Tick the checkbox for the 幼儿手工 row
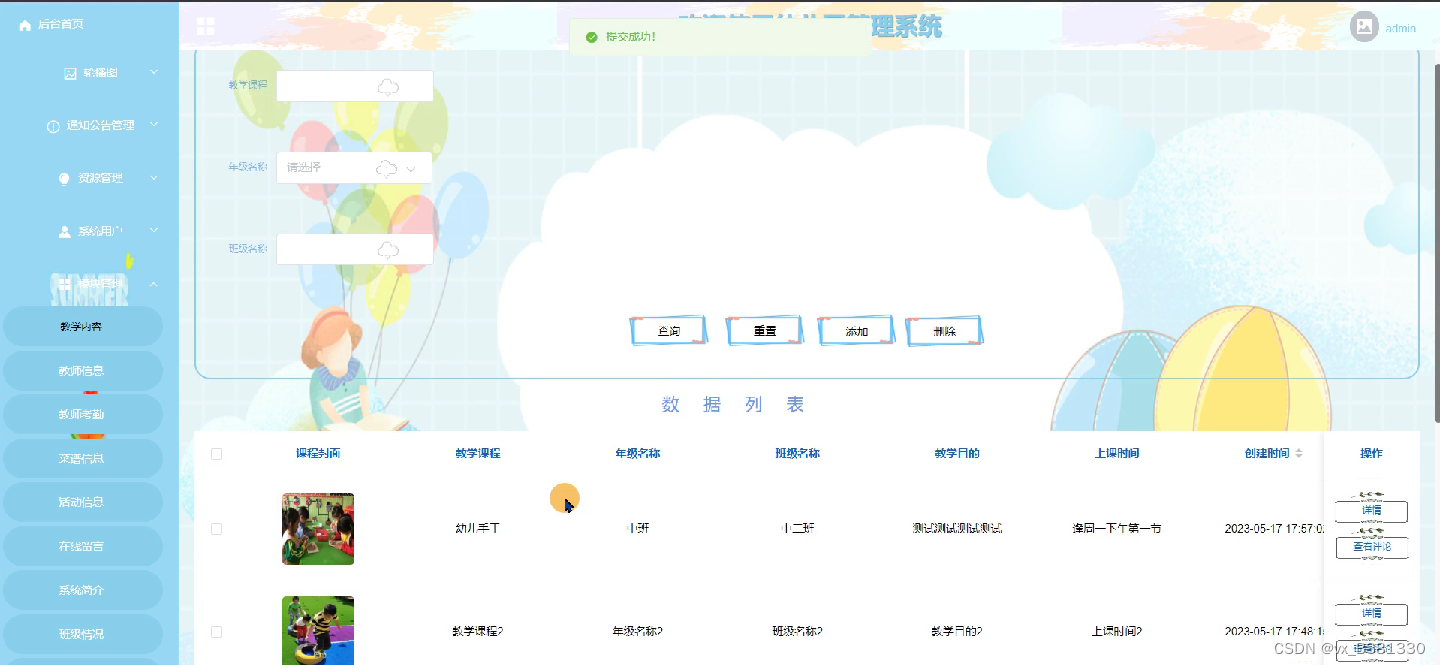The width and height of the screenshot is (1440, 665). (x=216, y=528)
